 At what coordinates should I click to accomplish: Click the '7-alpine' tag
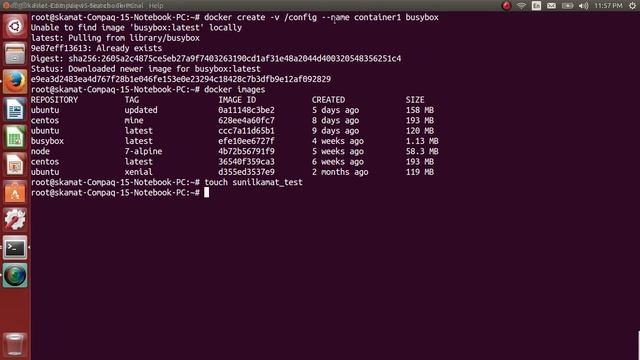143,151
